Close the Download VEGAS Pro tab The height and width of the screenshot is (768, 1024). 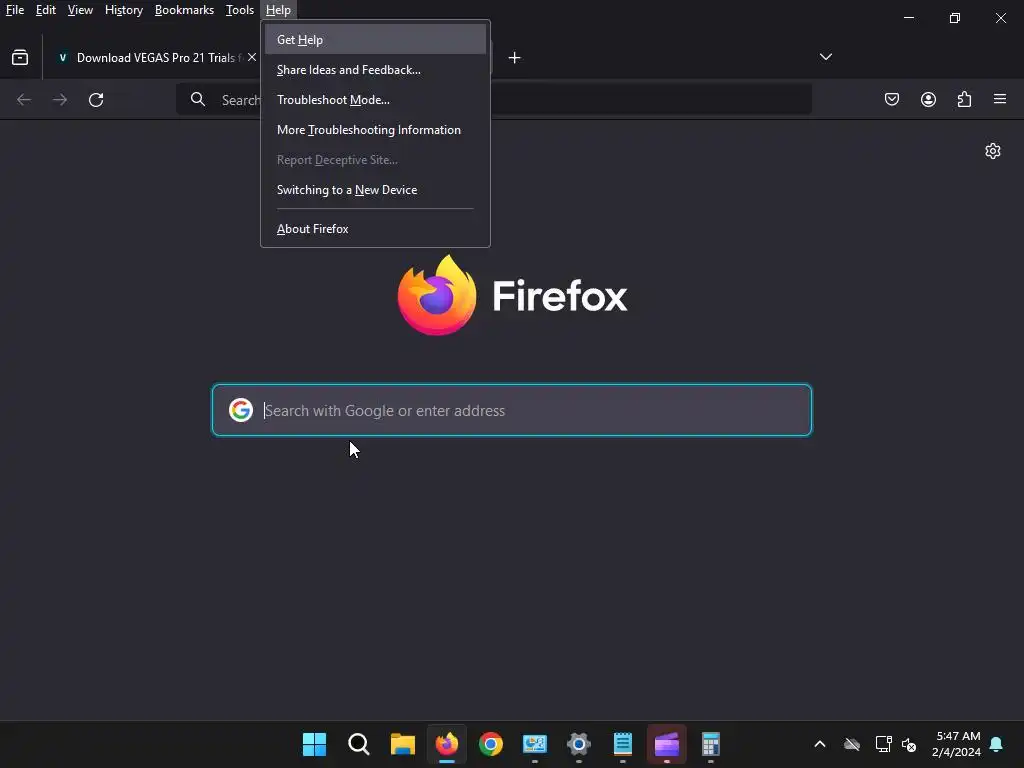click(x=251, y=57)
